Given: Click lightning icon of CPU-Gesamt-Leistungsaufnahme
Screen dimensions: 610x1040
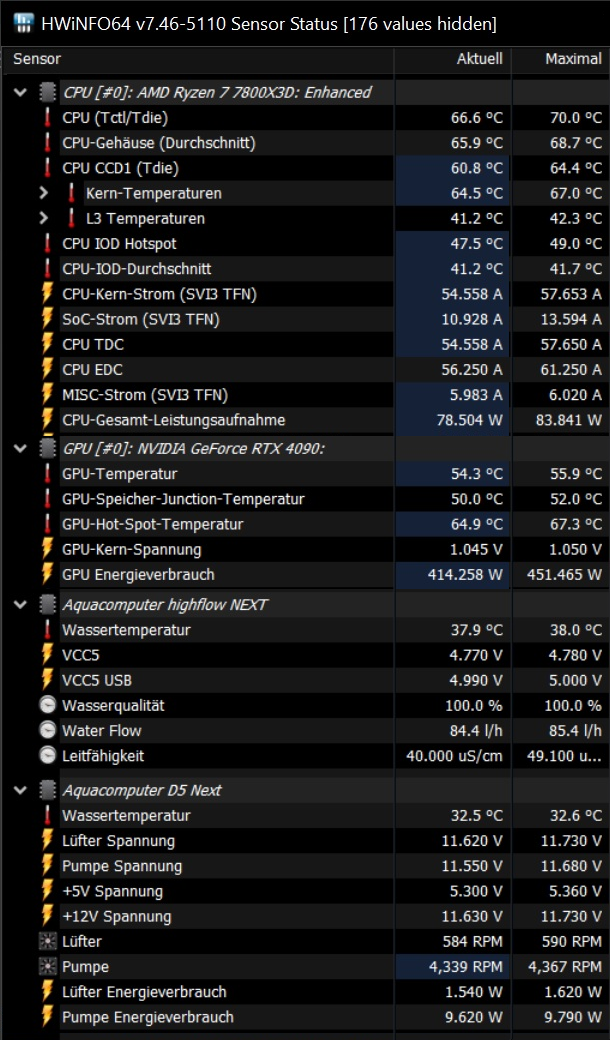Looking at the screenshot, I should pos(47,420).
